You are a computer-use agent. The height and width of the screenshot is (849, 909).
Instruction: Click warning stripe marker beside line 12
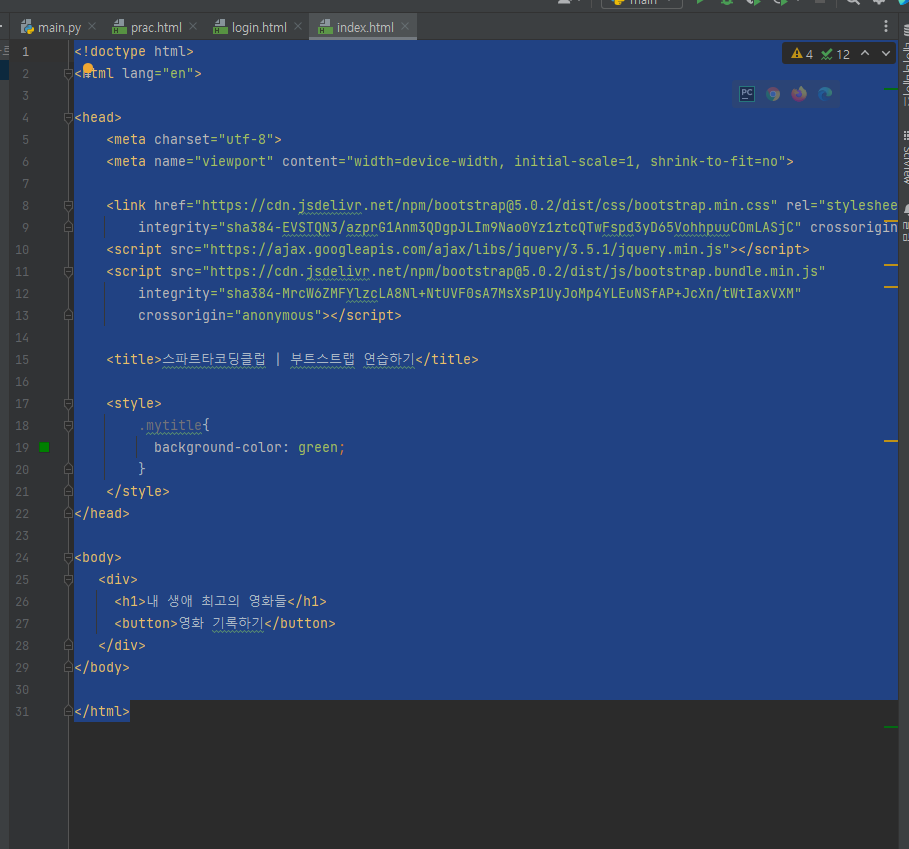point(890,287)
